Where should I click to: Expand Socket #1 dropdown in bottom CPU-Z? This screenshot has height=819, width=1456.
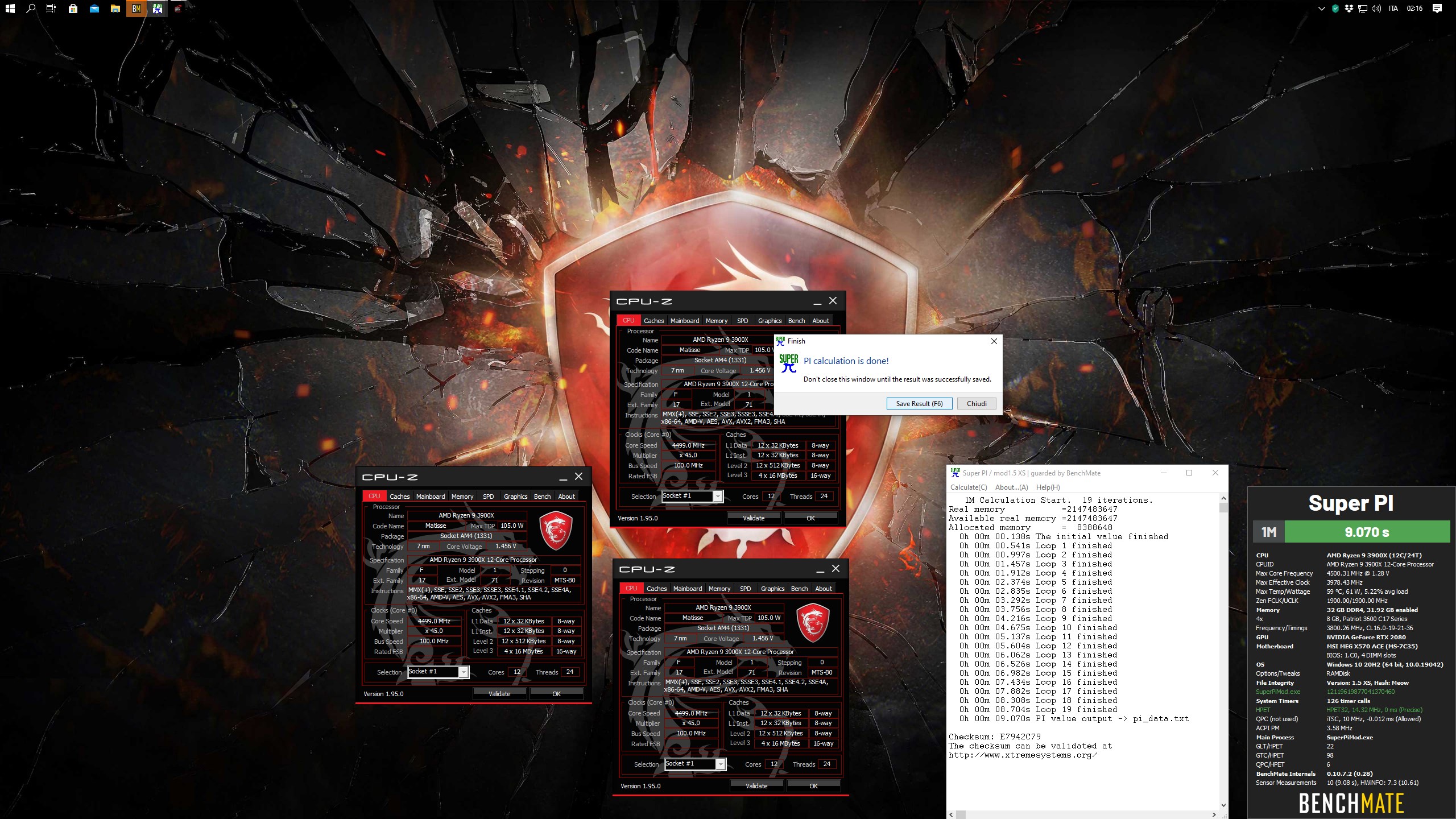[721, 764]
